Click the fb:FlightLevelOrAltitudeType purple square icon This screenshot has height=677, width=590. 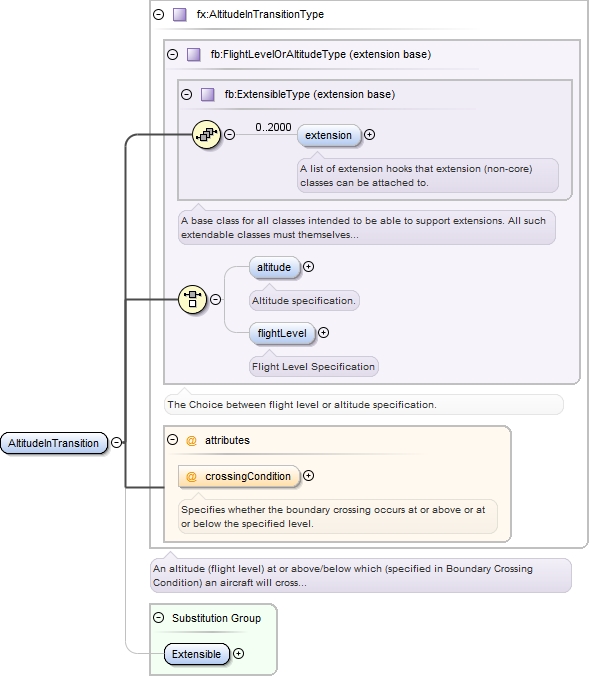click(193, 54)
